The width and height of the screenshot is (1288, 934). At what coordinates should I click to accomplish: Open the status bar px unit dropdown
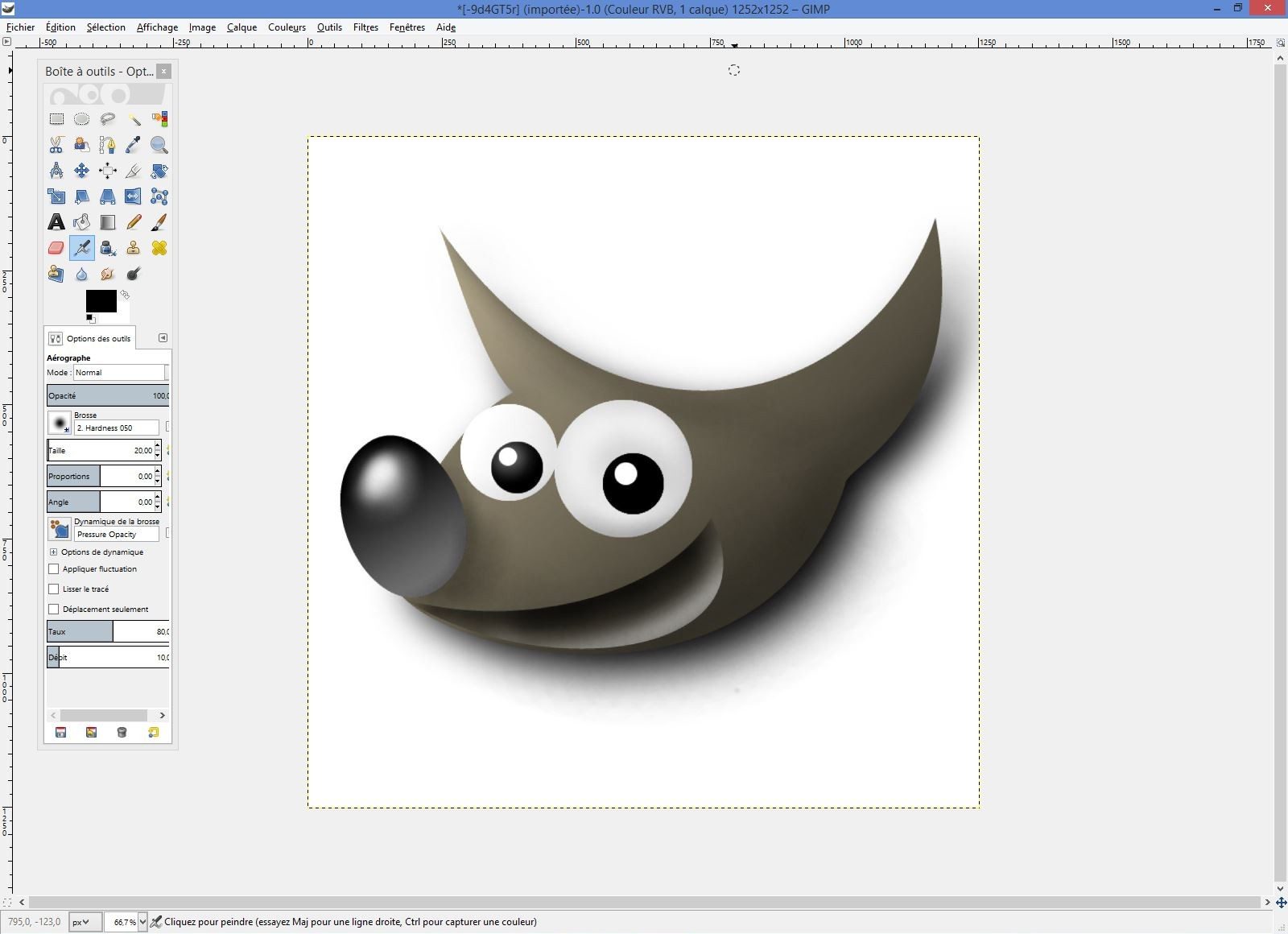coord(85,922)
